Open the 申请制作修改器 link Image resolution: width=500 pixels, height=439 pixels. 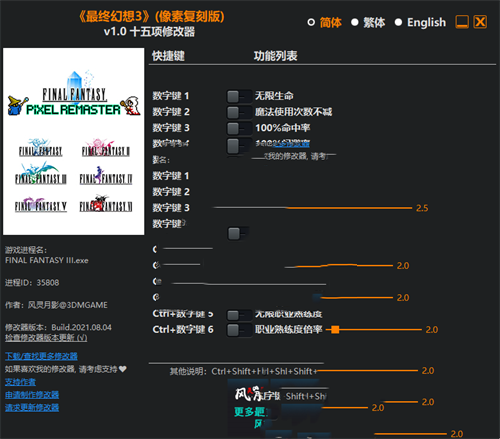tap(32, 395)
